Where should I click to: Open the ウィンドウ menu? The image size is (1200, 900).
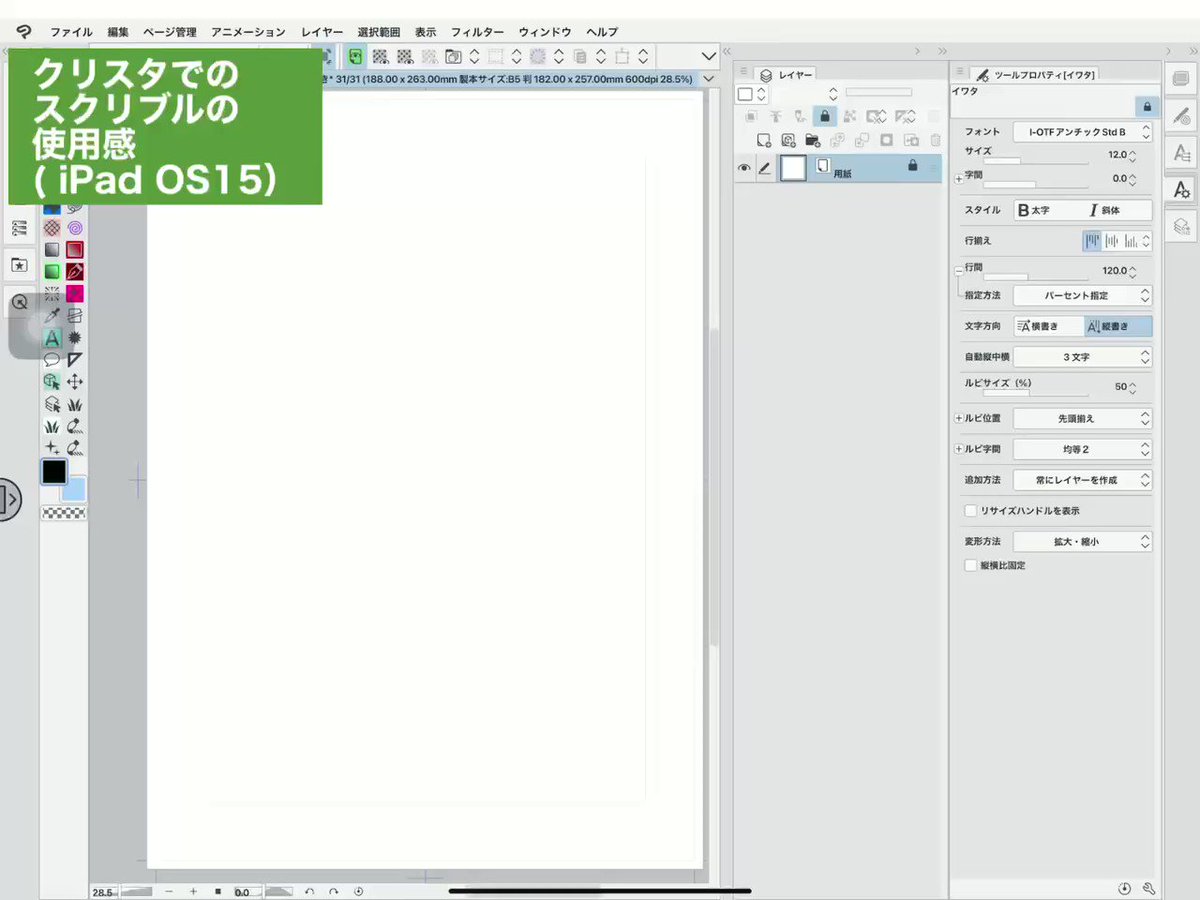coord(545,32)
